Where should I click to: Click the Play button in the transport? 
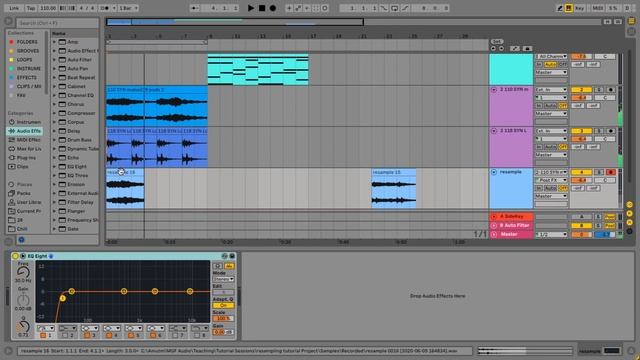[251, 8]
